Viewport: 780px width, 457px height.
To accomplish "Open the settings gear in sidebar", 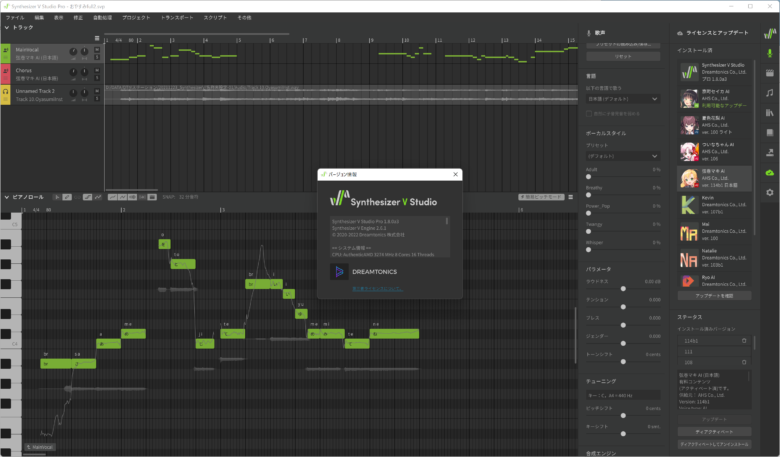I will click(x=770, y=192).
